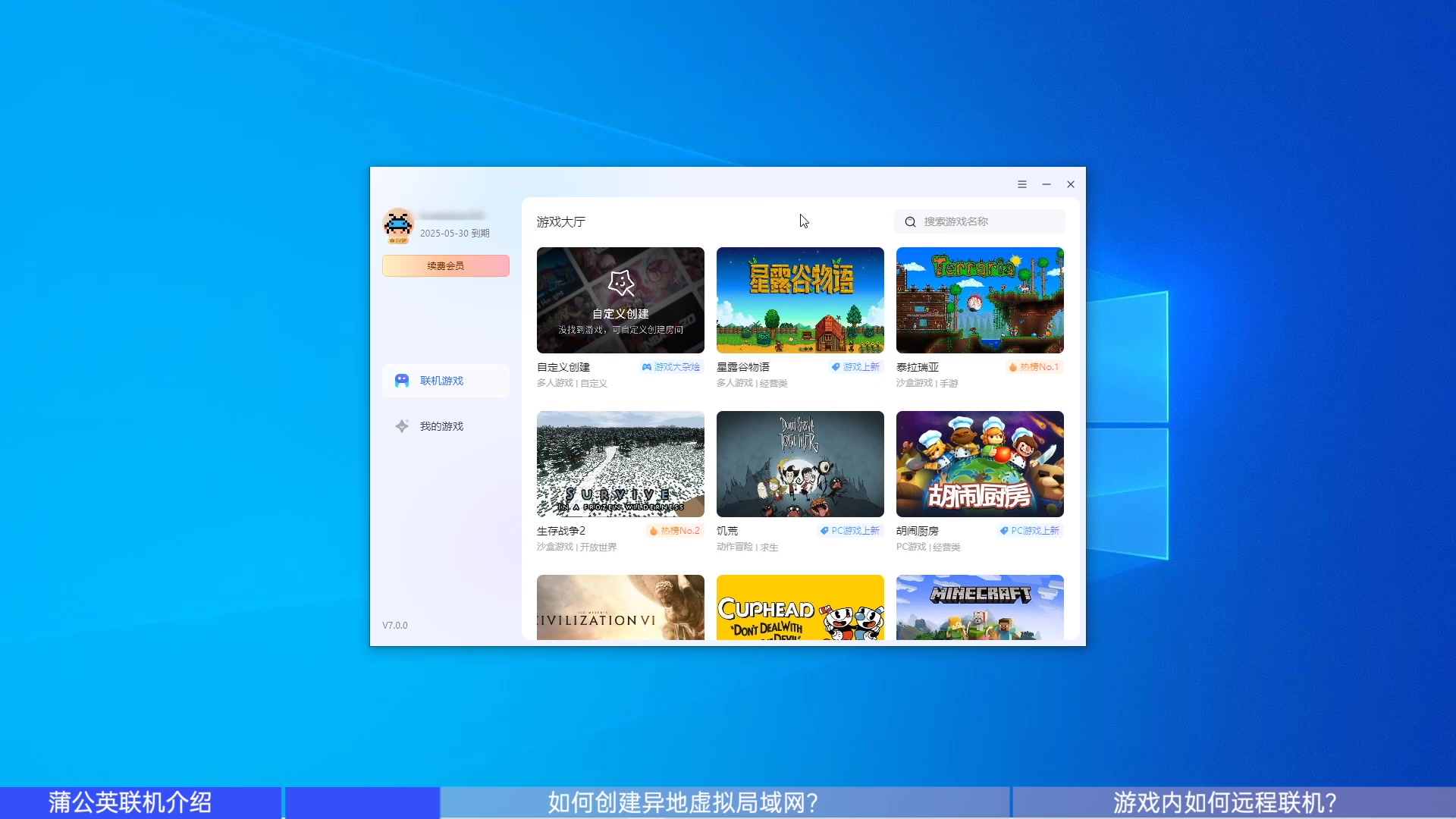Screen dimensions: 1456x819
Task: Open the 胡闹厨房 Overcooked thumbnail
Action: tap(980, 464)
